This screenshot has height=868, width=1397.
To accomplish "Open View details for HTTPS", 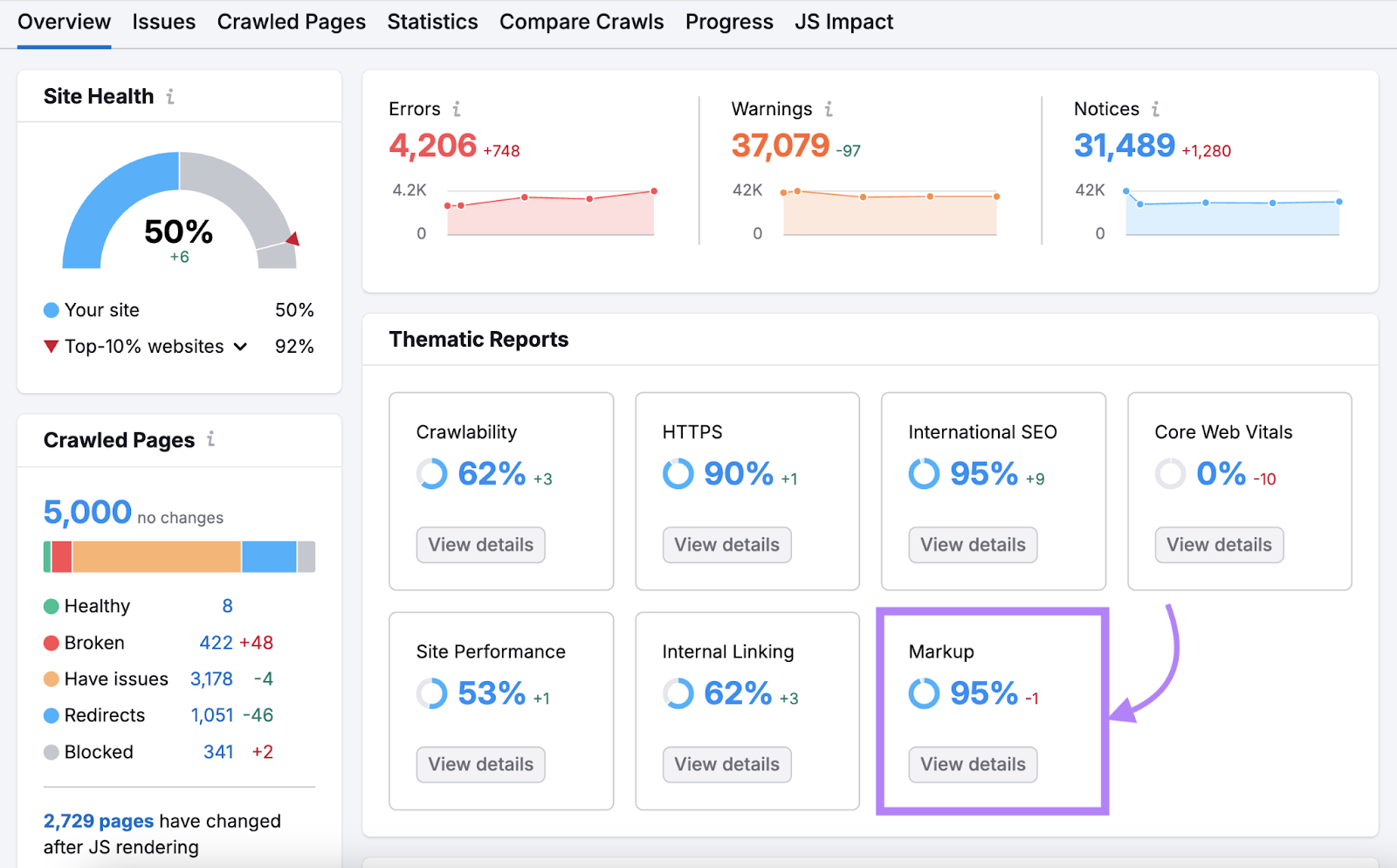I will click(x=726, y=545).
